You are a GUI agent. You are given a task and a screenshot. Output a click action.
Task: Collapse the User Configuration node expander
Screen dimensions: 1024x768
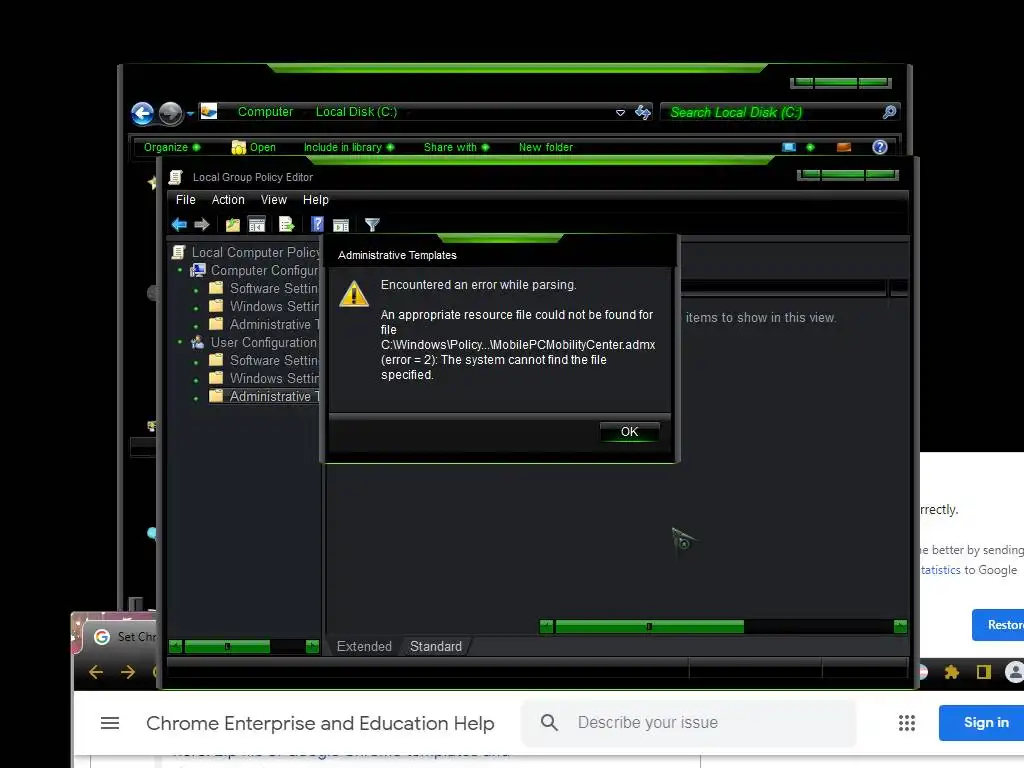tap(180, 342)
